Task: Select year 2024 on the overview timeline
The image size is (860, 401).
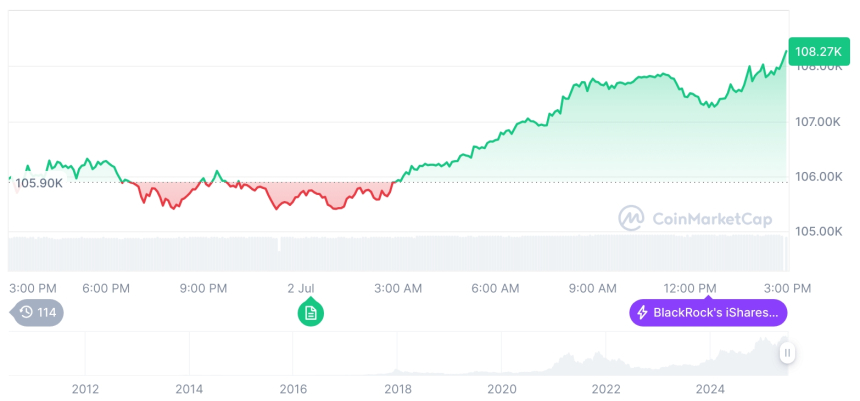Action: tap(710, 388)
